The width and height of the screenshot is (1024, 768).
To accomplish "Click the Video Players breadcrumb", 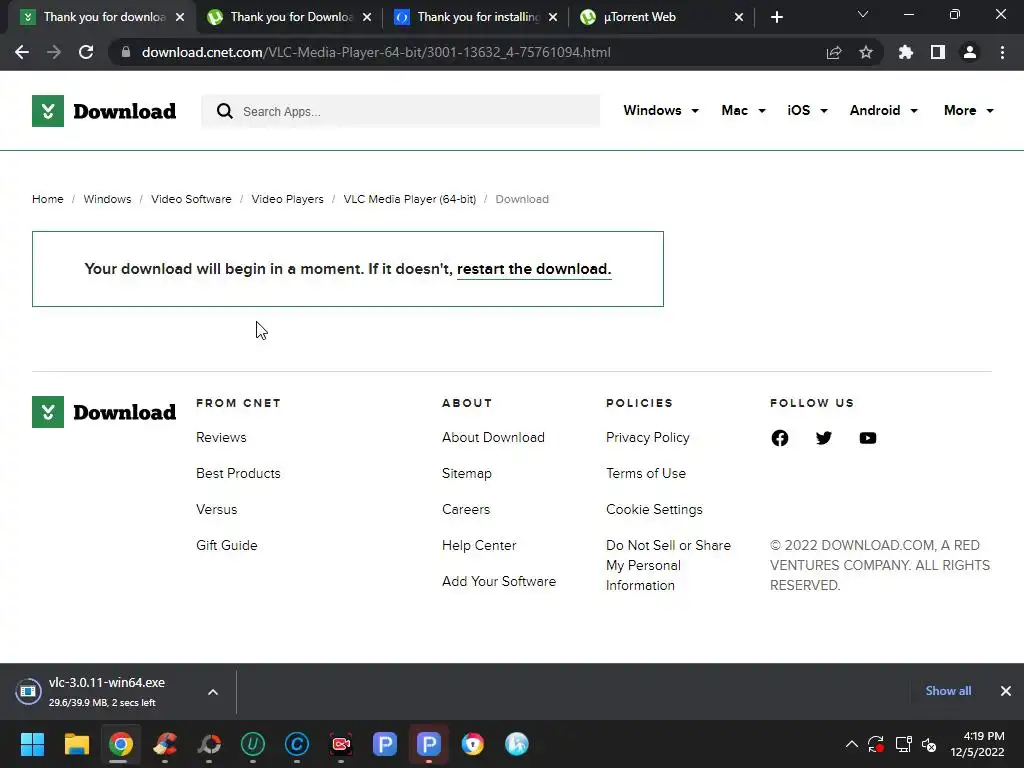I will pos(287,199).
